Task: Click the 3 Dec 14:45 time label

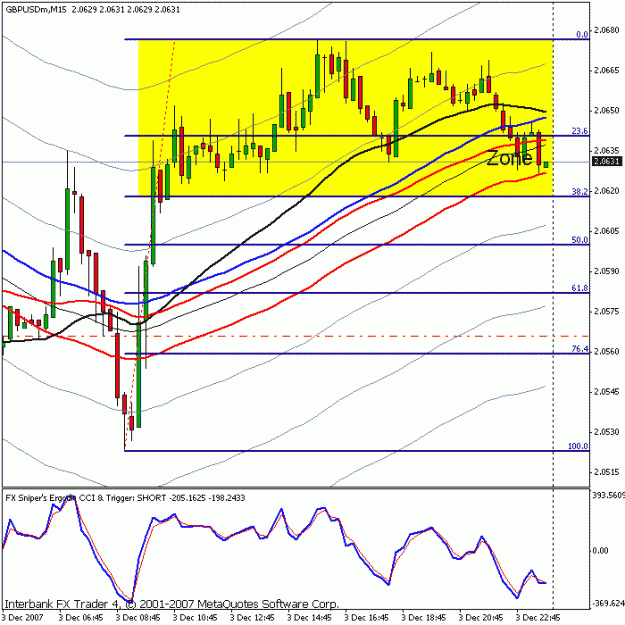Action: (309, 618)
